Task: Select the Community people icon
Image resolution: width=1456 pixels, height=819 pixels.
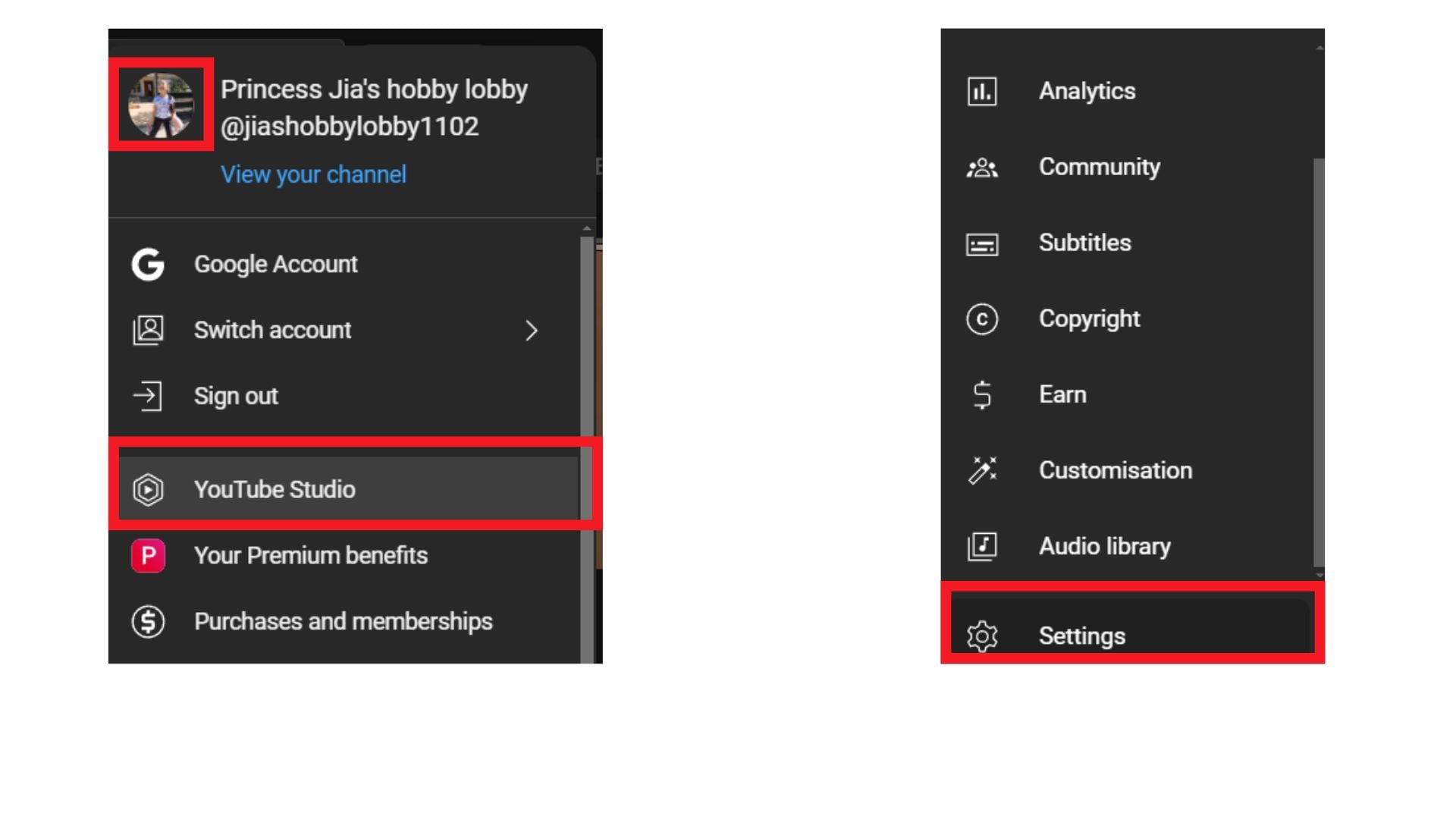Action: pyautogui.click(x=982, y=168)
